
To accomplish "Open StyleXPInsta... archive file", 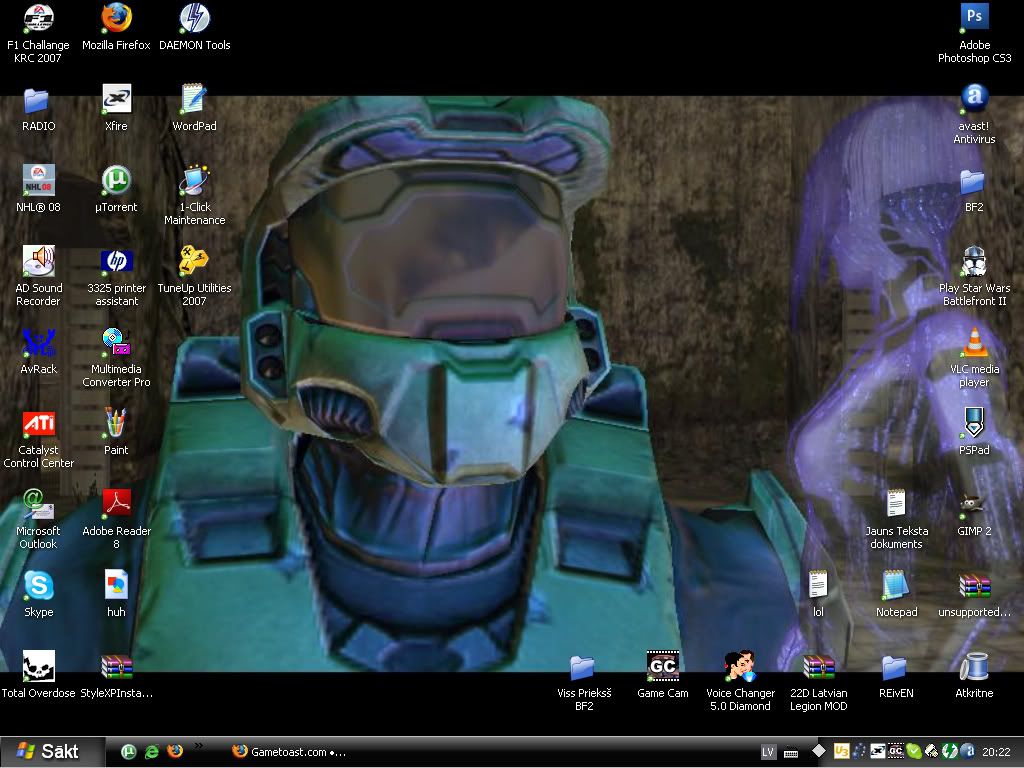I will pyautogui.click(x=116, y=675).
